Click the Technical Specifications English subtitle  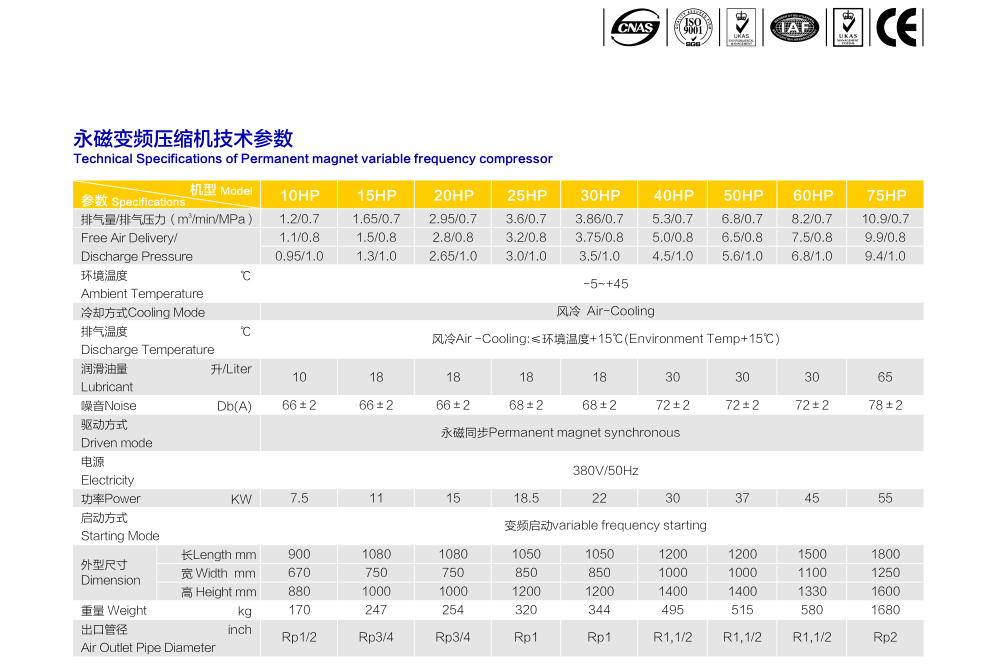pyautogui.click(x=312, y=159)
